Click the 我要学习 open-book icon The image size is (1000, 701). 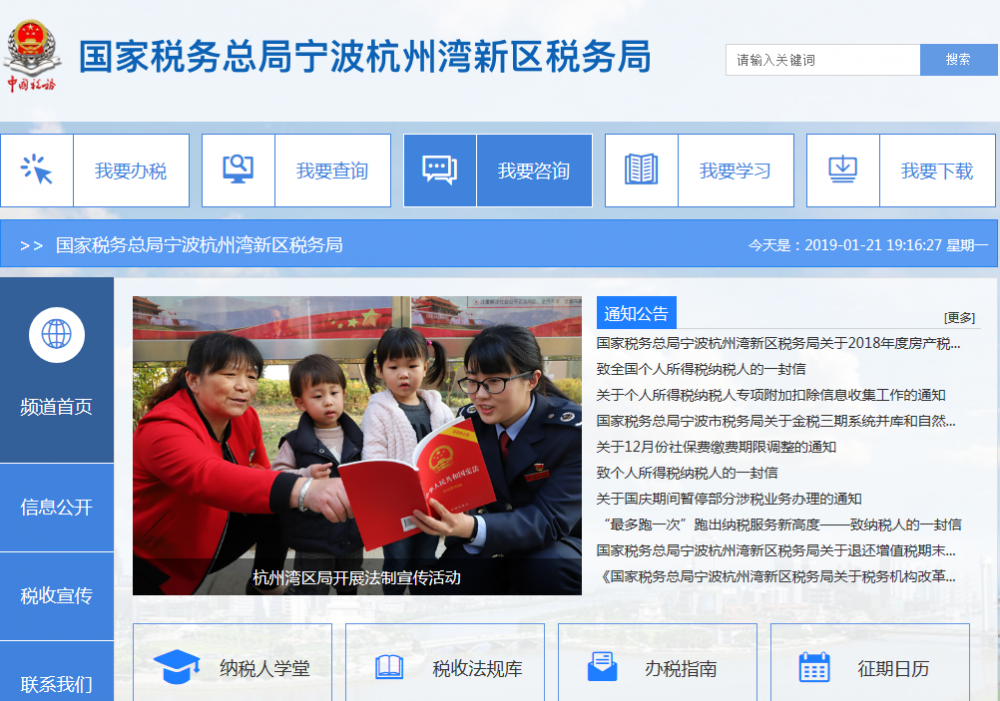pos(641,169)
